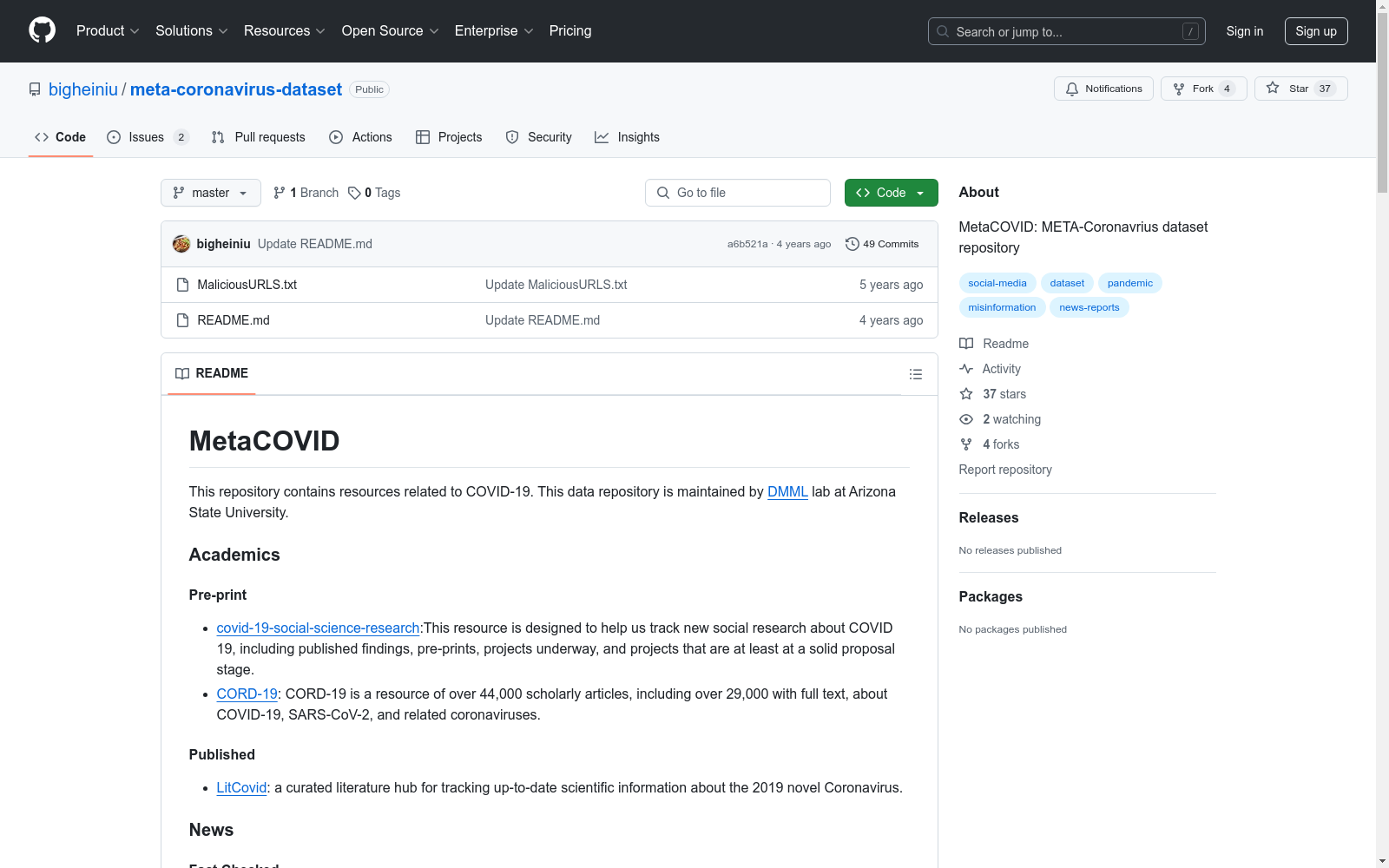
Task: Open the Pull requests tab
Action: (x=259, y=137)
